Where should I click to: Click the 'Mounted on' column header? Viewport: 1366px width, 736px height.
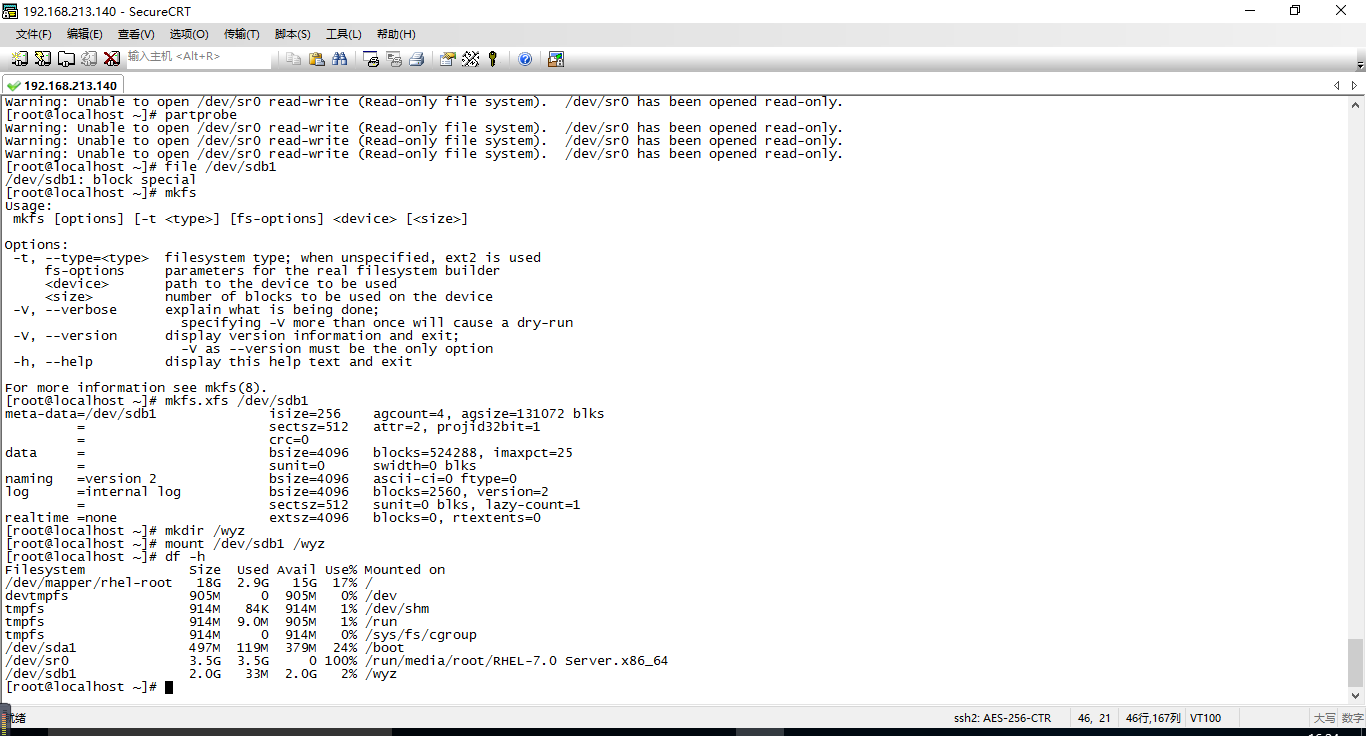coord(405,570)
